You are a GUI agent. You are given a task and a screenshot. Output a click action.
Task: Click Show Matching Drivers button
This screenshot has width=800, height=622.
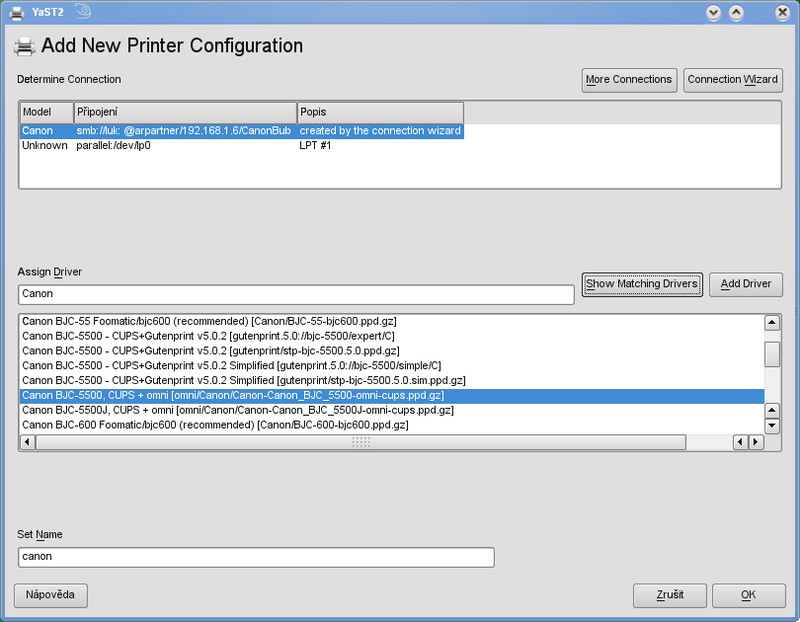(642, 284)
